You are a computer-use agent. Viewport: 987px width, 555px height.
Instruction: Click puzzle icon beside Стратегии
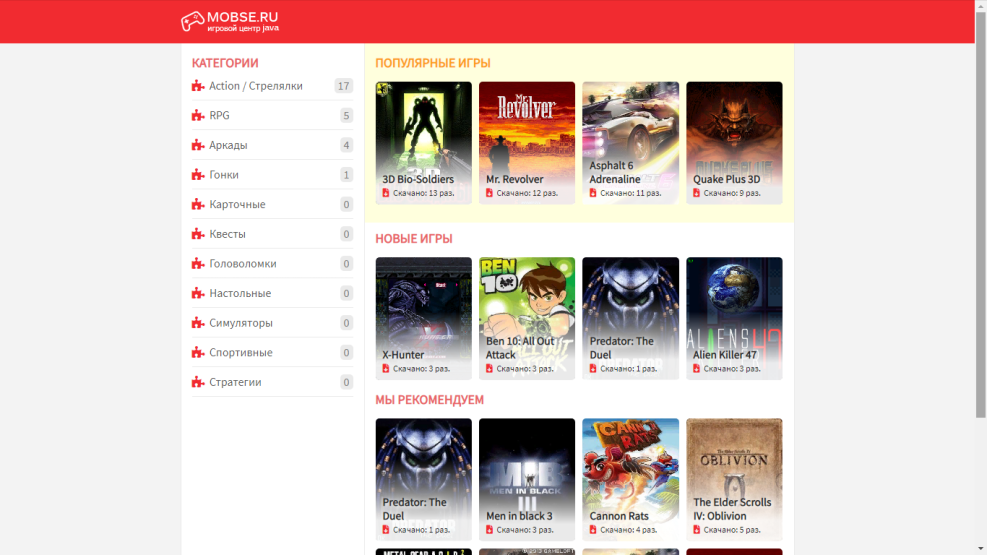[x=198, y=382]
